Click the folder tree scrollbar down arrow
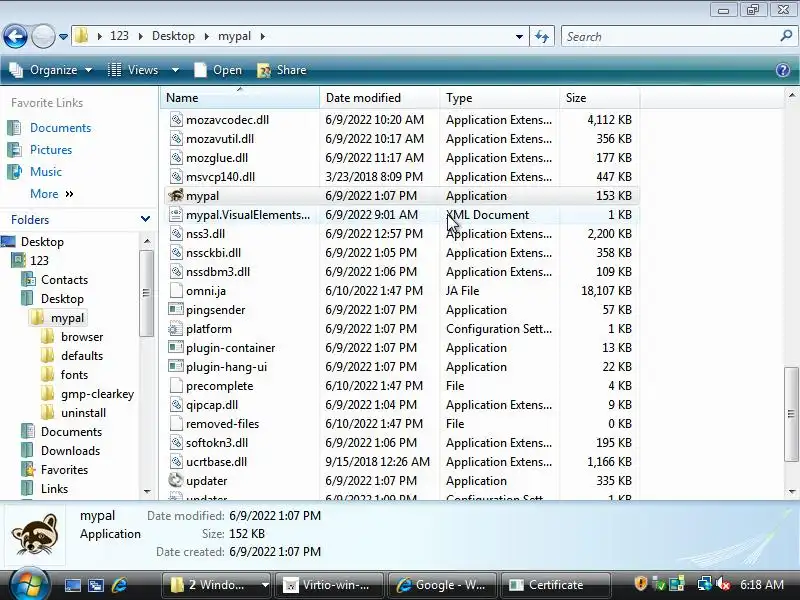This screenshot has height=600, width=800. click(147, 491)
